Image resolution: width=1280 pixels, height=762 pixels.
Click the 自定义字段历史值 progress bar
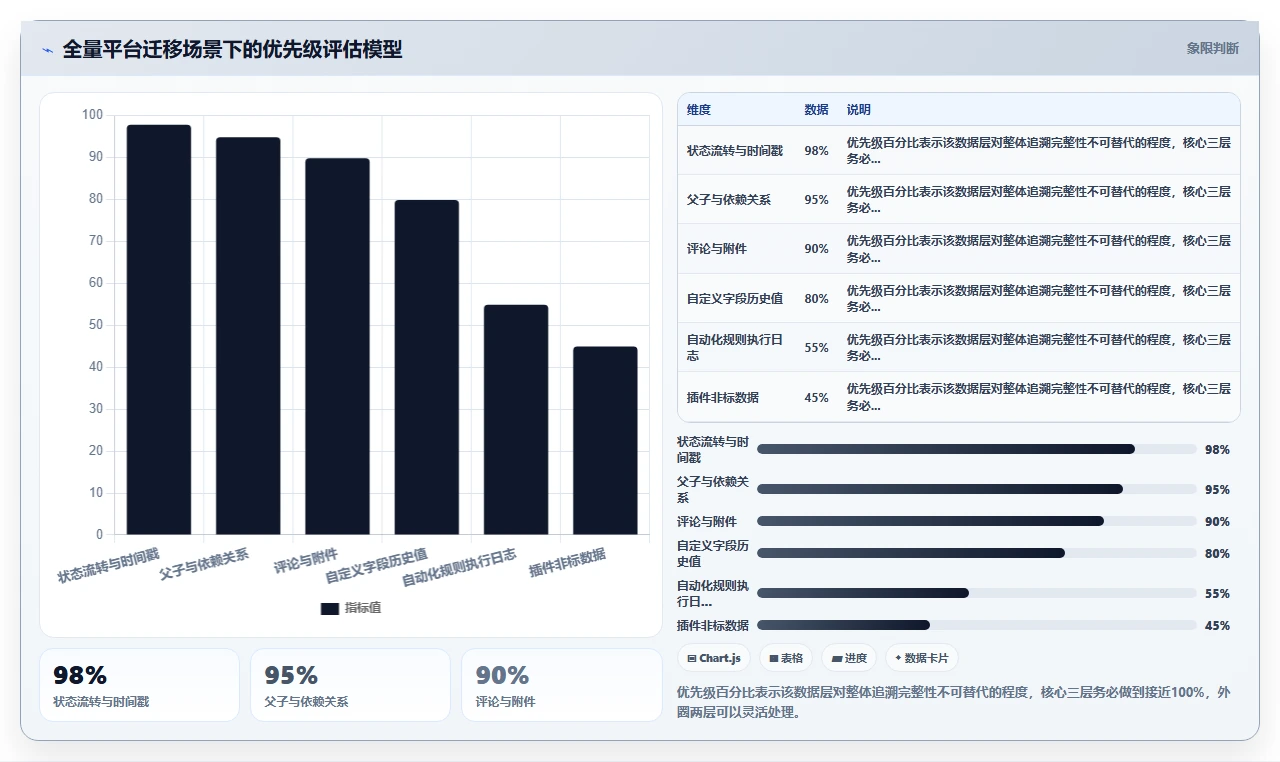point(977,553)
